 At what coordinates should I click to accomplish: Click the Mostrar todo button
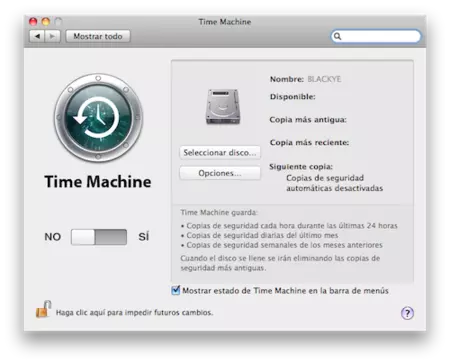point(98,36)
